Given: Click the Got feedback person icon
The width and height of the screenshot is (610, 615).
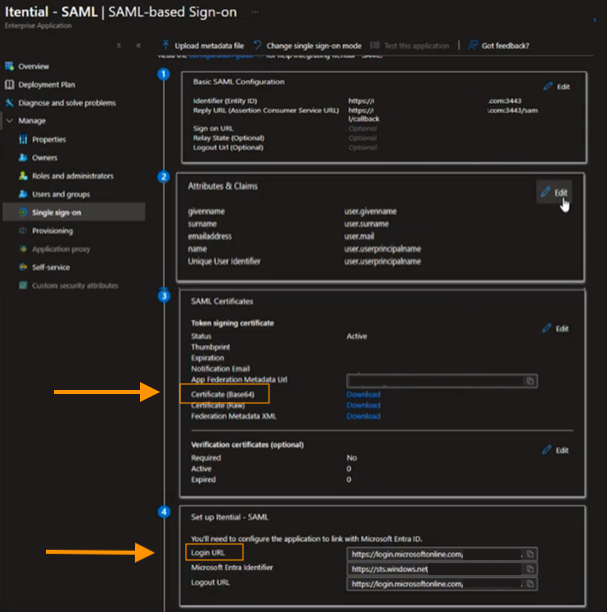Looking at the screenshot, I should (x=472, y=46).
